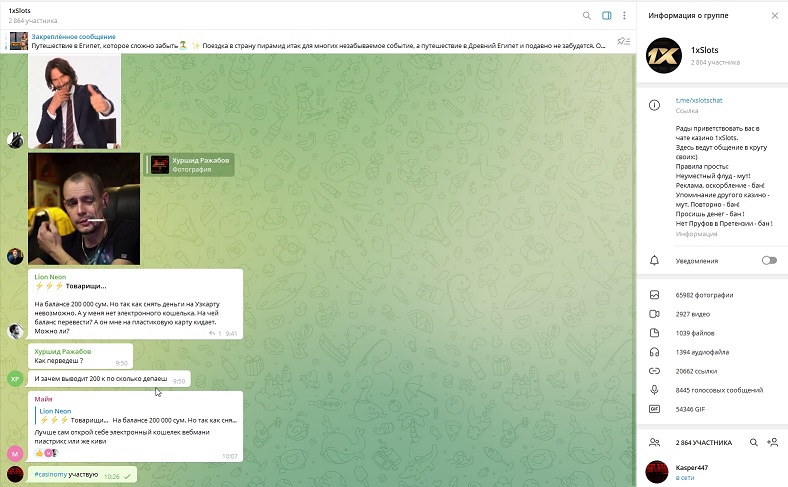Viewport: 788px width, 487px height.
Task: Open chat header title 1xSlots
Action: click(x=20, y=11)
